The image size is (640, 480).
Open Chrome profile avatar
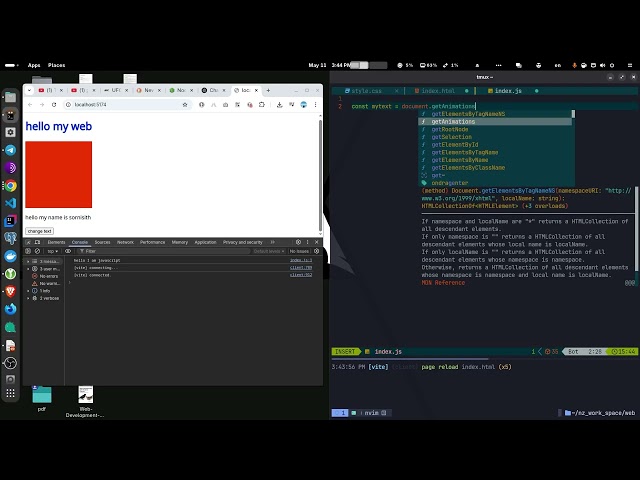(304, 105)
